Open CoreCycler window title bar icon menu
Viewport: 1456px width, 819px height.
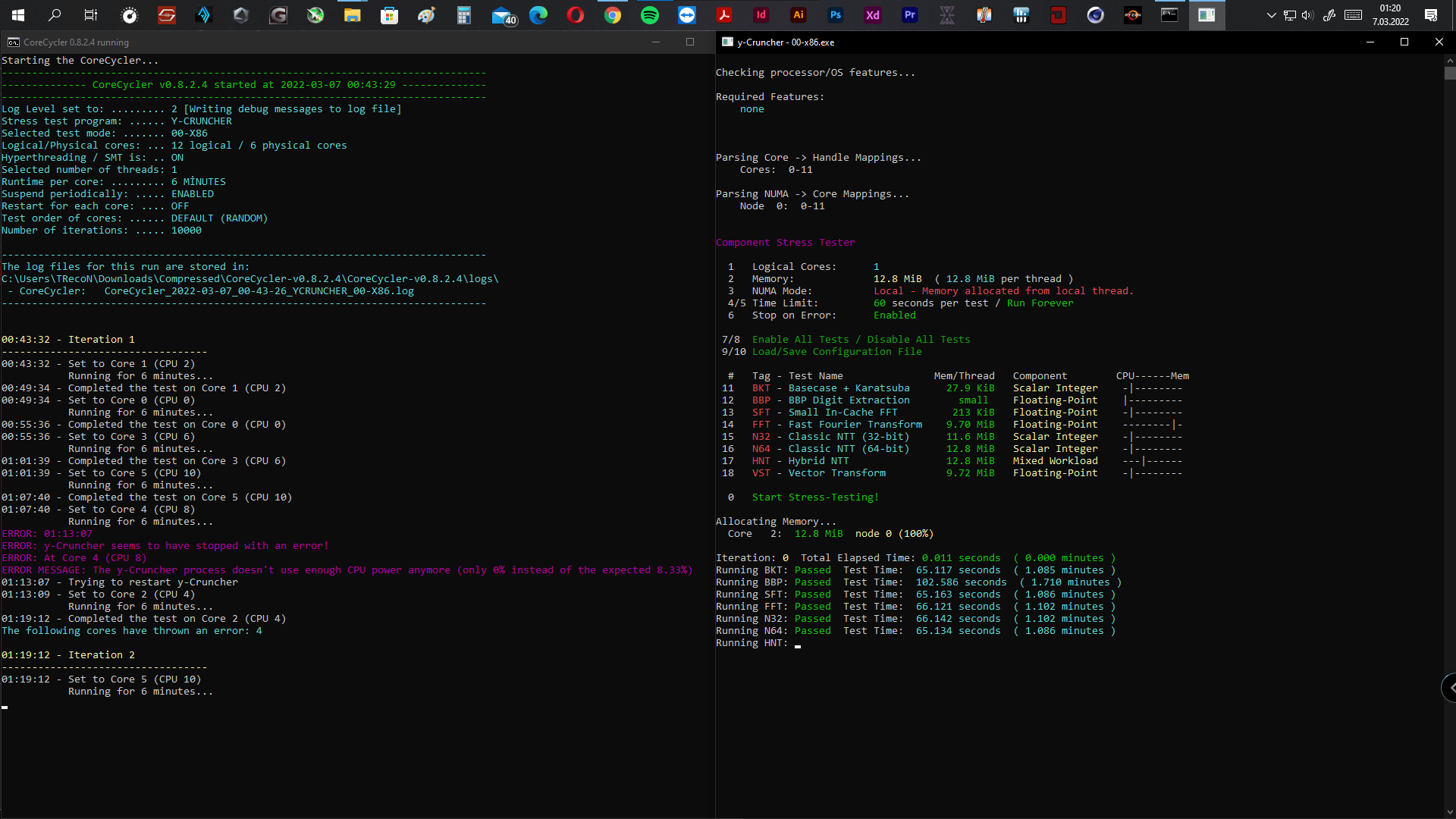(x=14, y=42)
